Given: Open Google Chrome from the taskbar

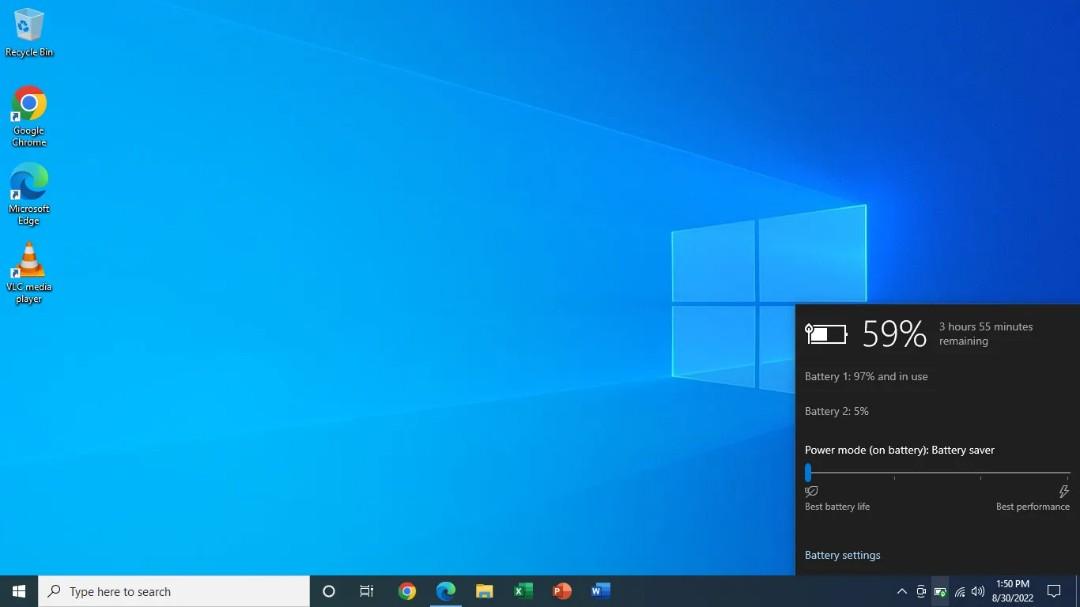Looking at the screenshot, I should tap(407, 591).
